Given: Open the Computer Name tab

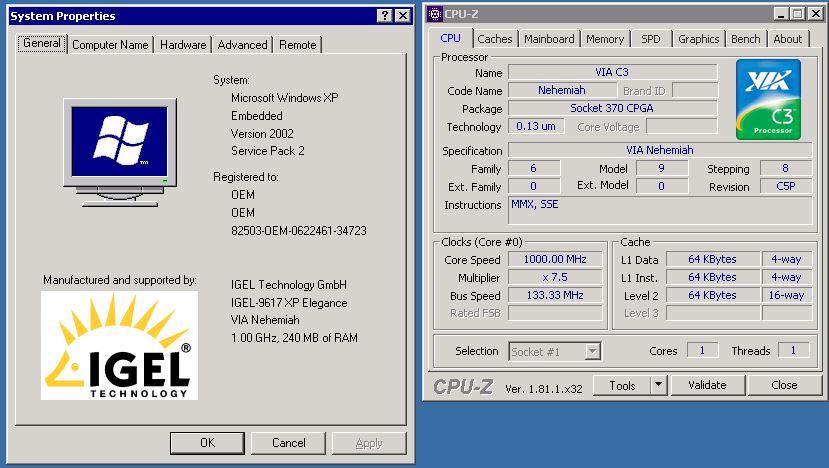Looking at the screenshot, I should (x=110, y=45).
